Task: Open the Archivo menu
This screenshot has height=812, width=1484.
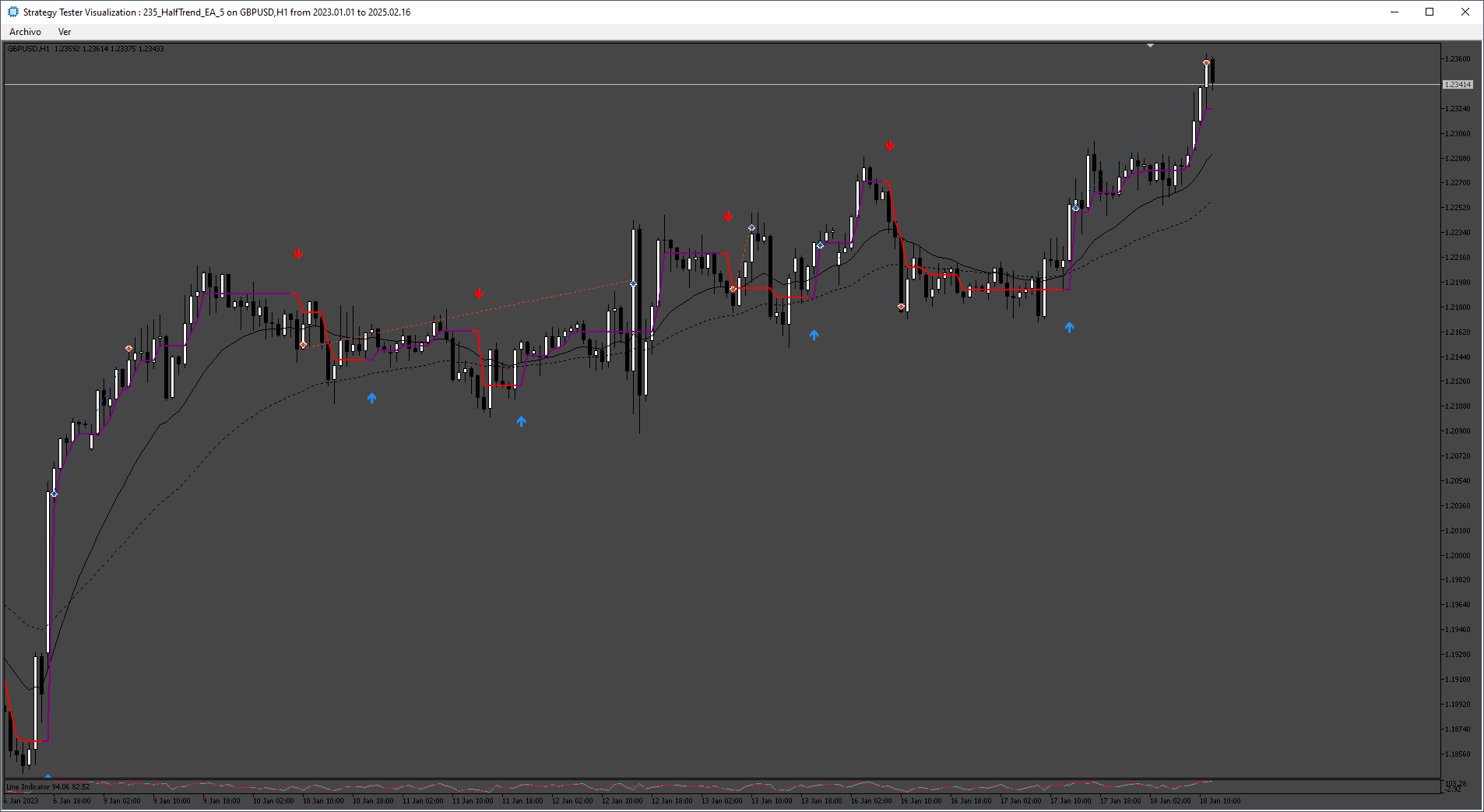Action: tap(25, 32)
